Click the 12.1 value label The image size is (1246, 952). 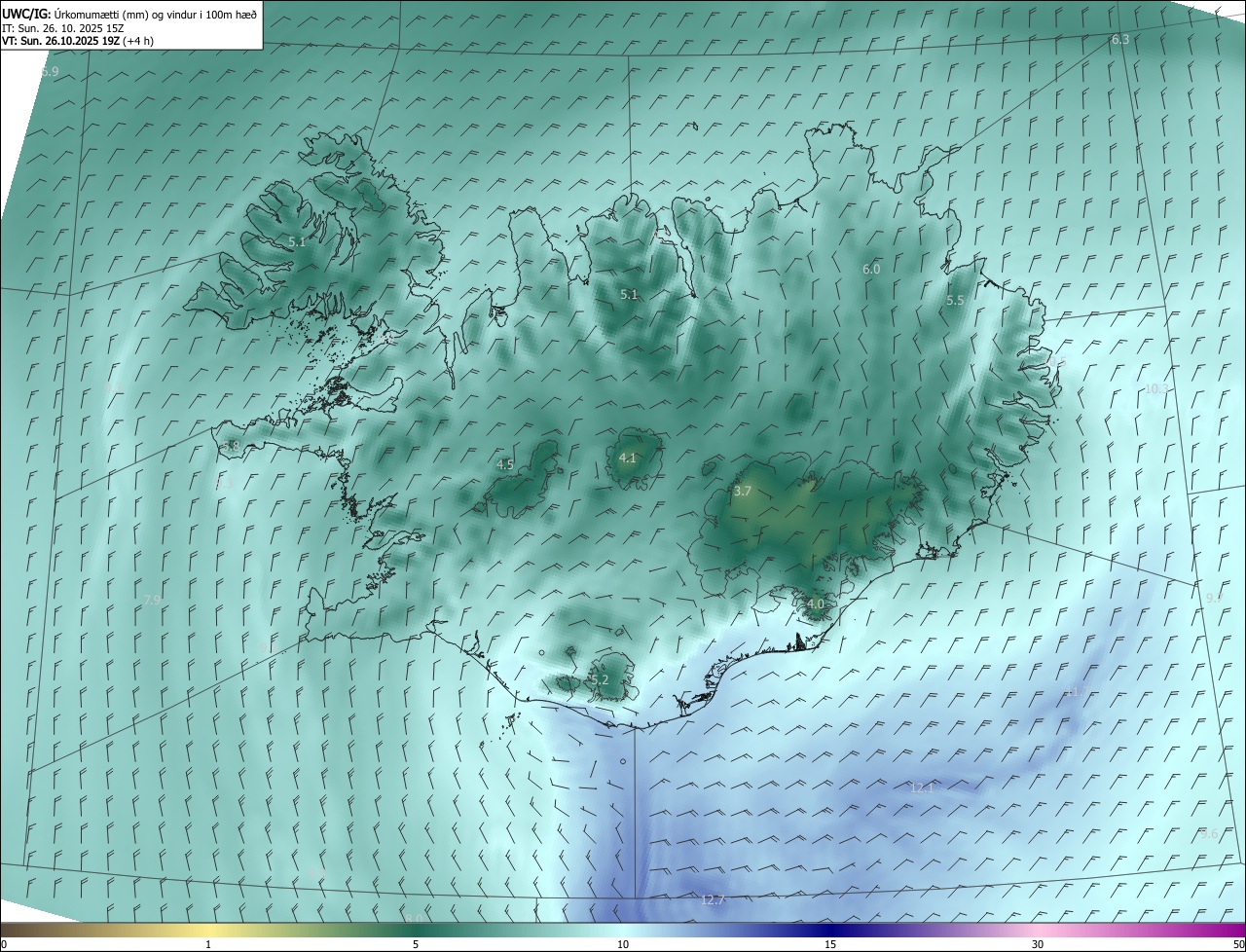[923, 787]
